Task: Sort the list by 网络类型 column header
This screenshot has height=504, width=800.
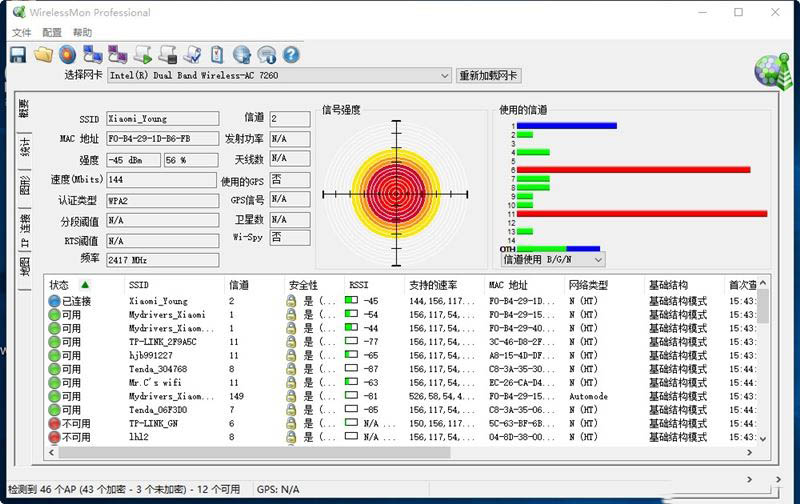Action: (605, 285)
